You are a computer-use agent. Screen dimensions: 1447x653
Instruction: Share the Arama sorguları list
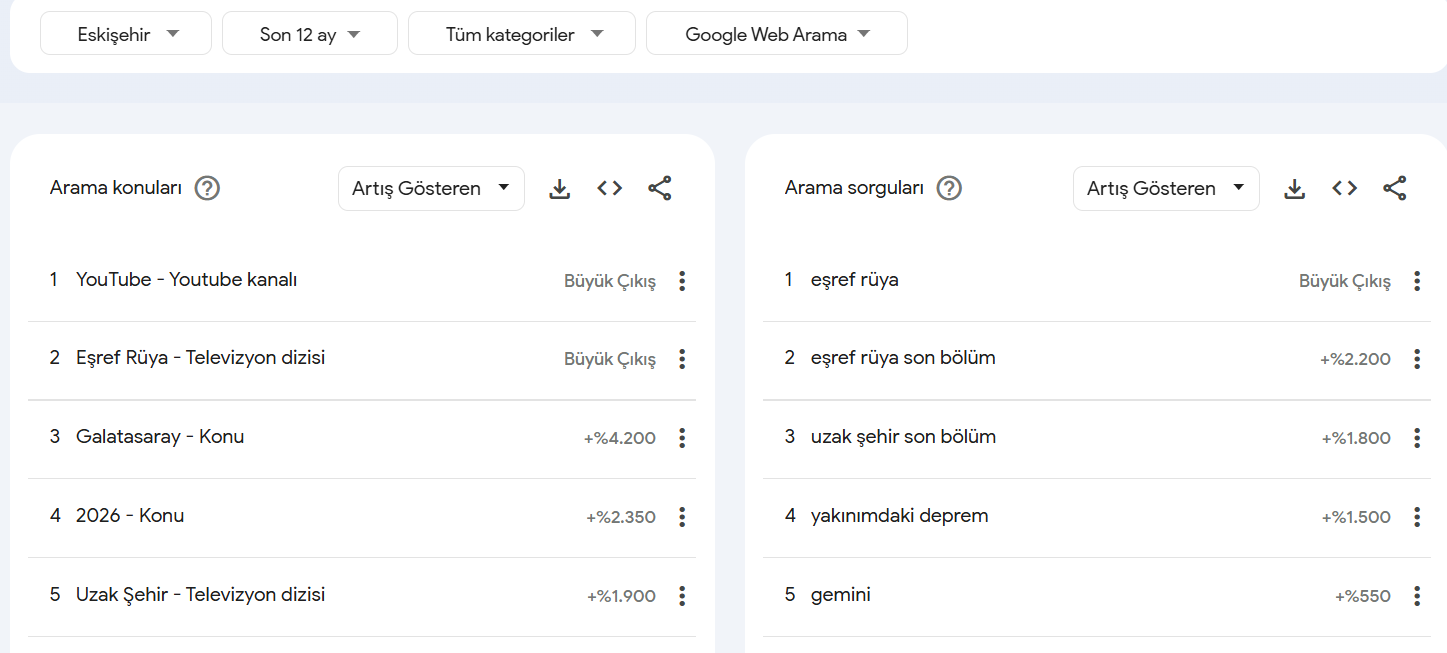(1394, 188)
